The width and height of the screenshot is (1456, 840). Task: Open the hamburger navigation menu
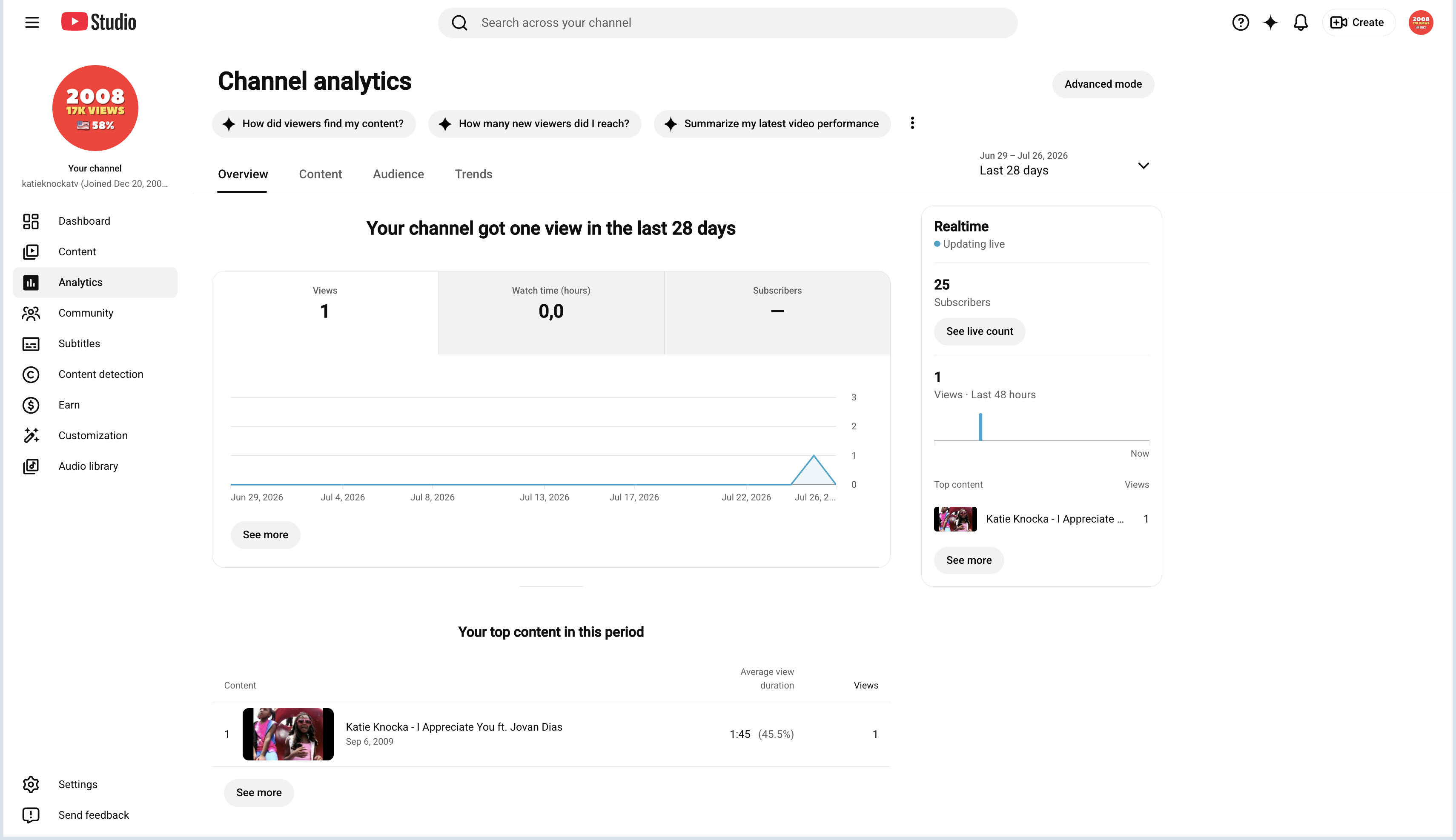32,23
